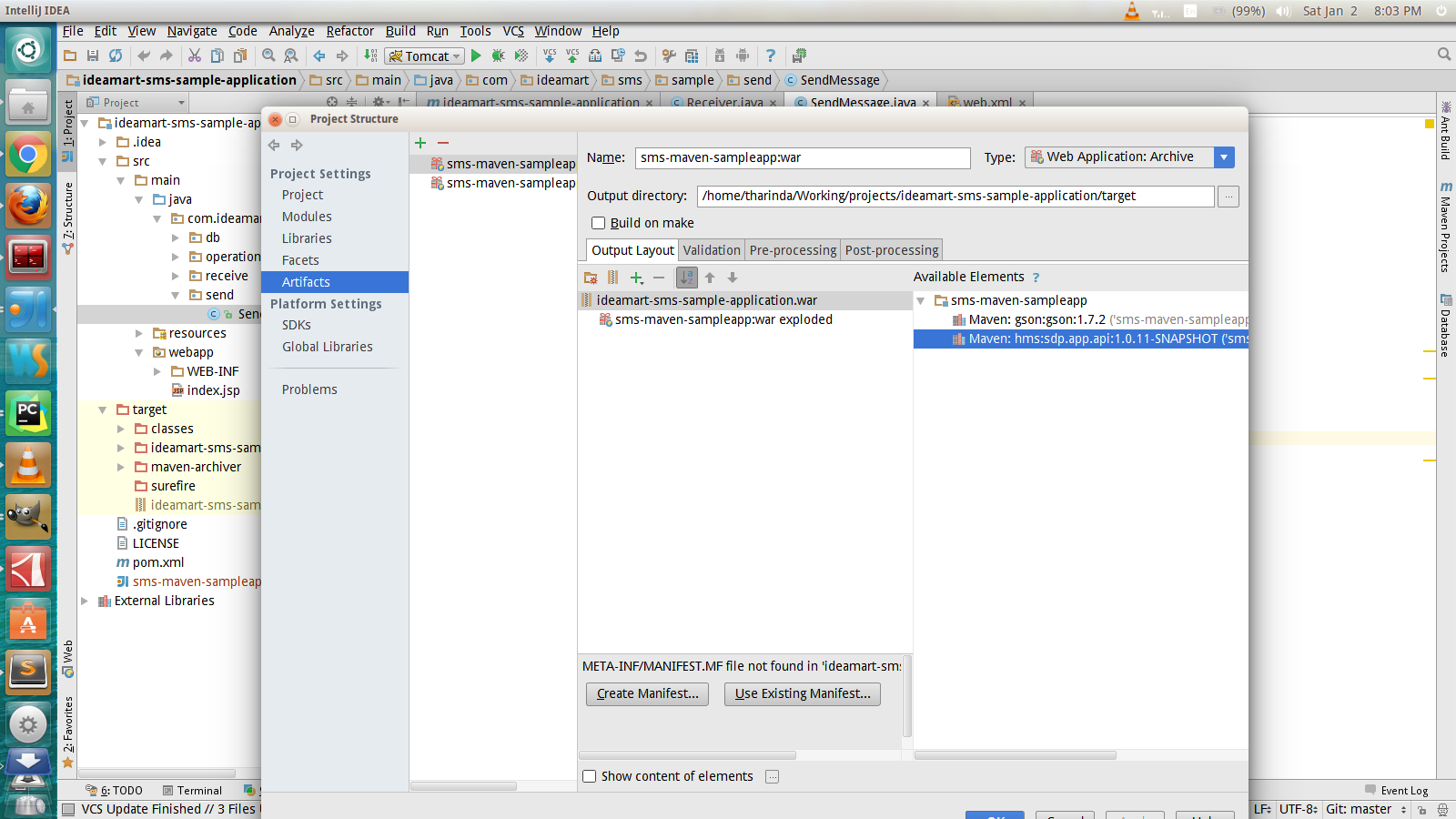Toggle alphabetical sorting of output elements
Image resolution: width=1456 pixels, height=819 pixels.
pos(686,278)
